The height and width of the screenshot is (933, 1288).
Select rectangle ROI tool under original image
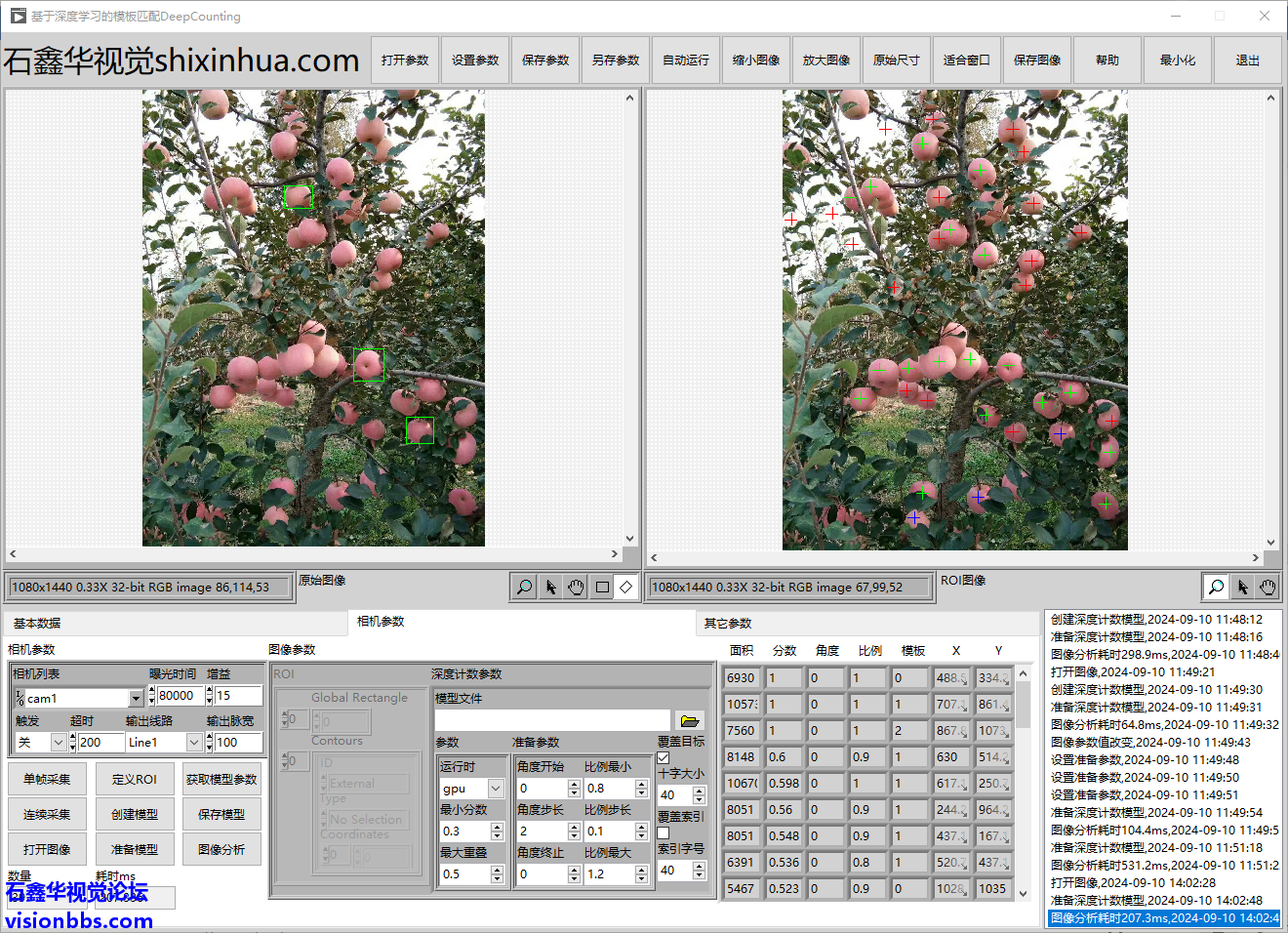[602, 587]
